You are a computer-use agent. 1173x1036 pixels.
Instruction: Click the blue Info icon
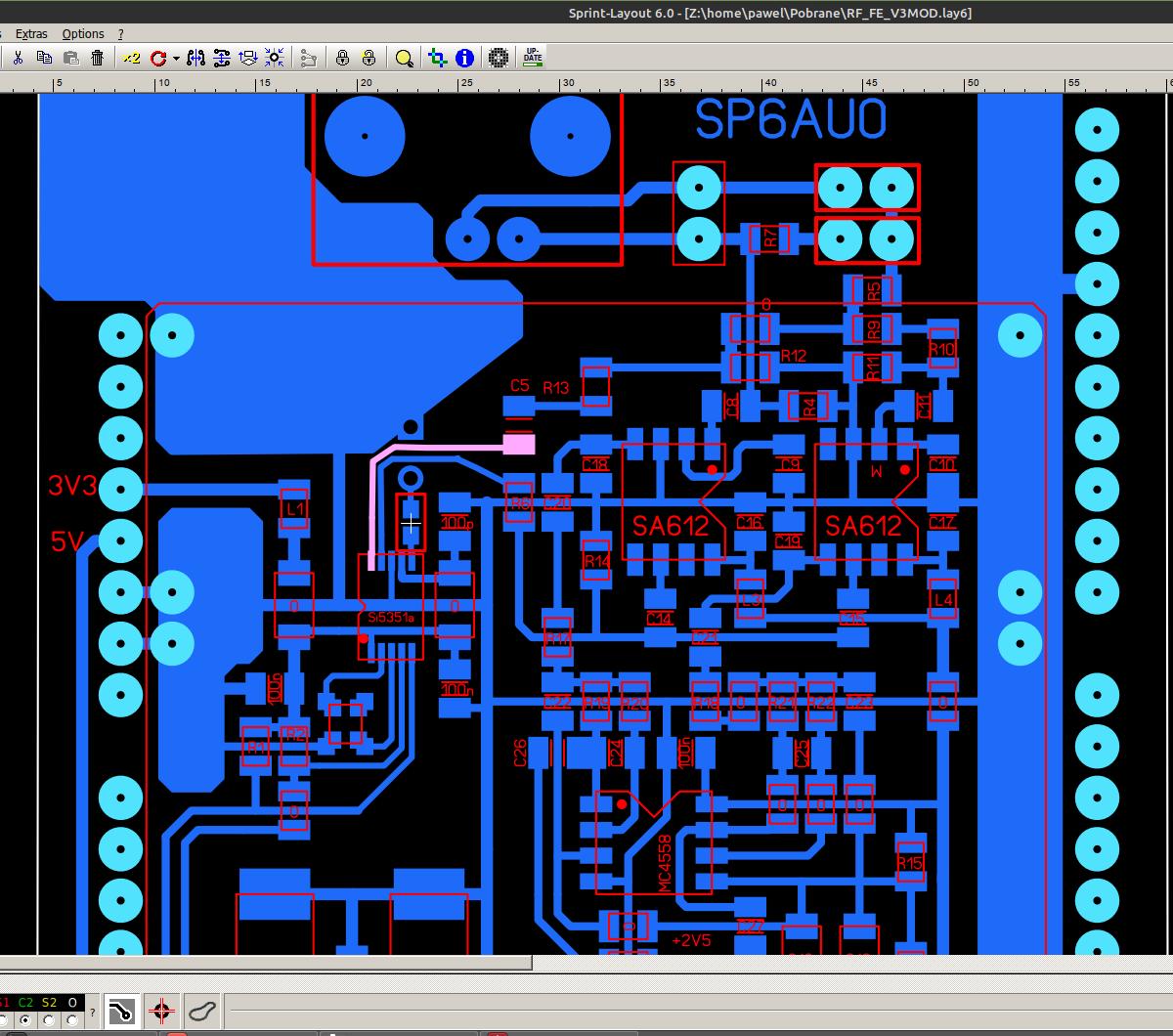[464, 58]
